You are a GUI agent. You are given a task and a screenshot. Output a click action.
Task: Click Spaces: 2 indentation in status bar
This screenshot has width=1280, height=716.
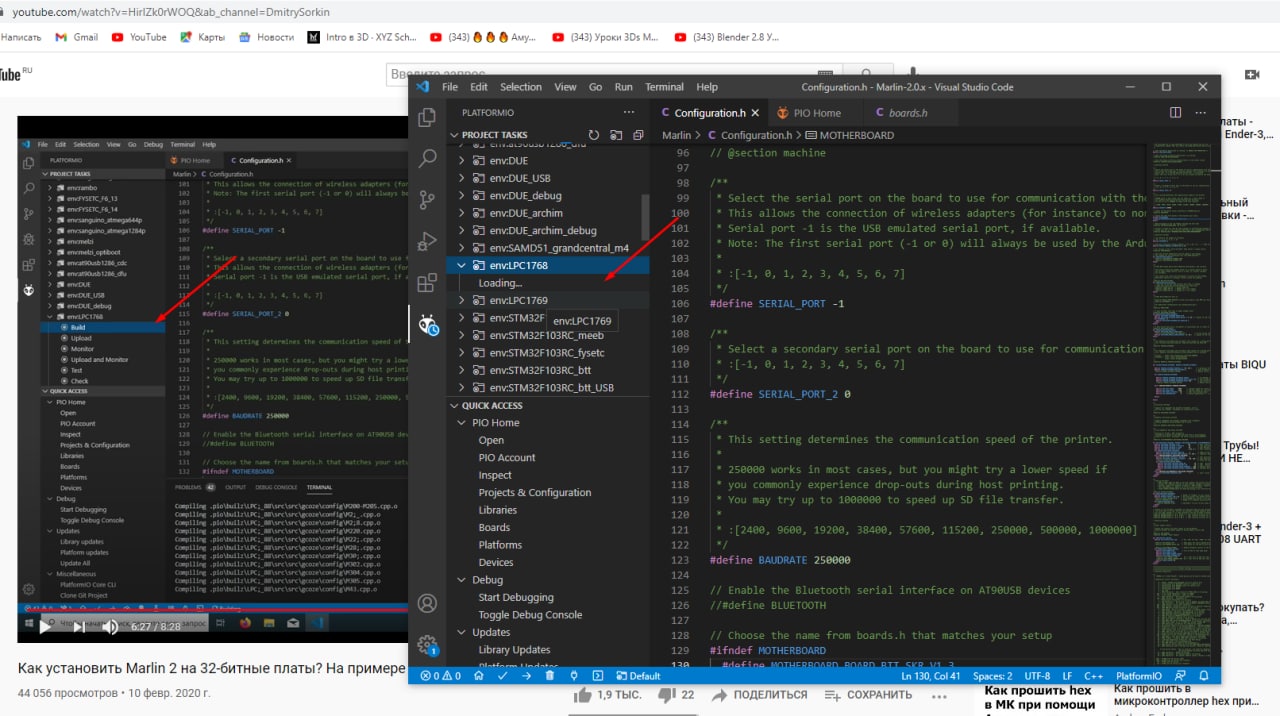(992, 676)
